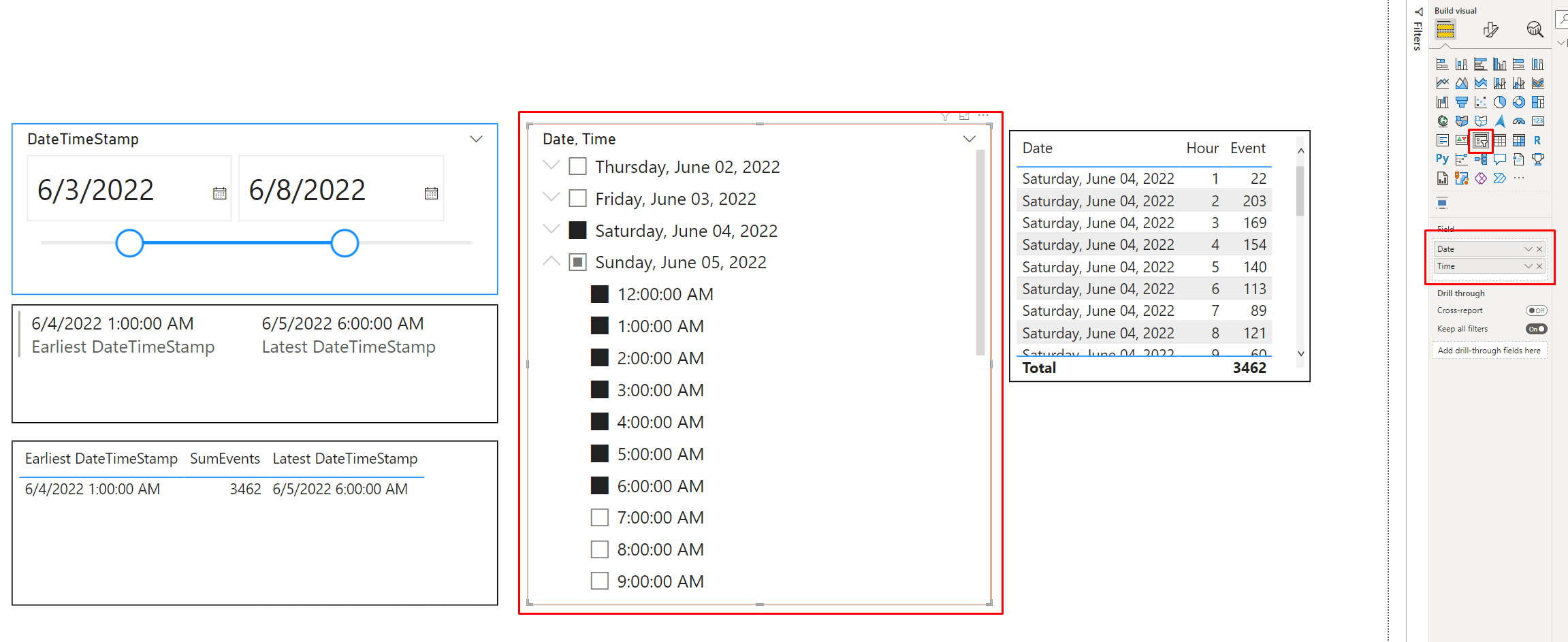Click the right handle of date slider
This screenshot has height=642, width=1568.
[x=345, y=243]
